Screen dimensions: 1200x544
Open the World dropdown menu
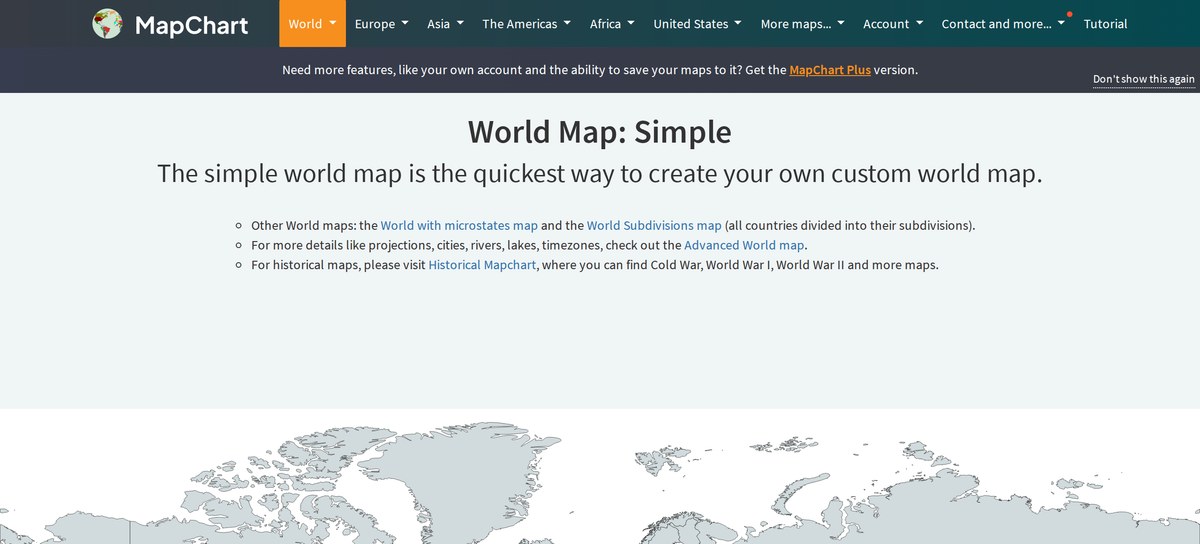point(312,24)
